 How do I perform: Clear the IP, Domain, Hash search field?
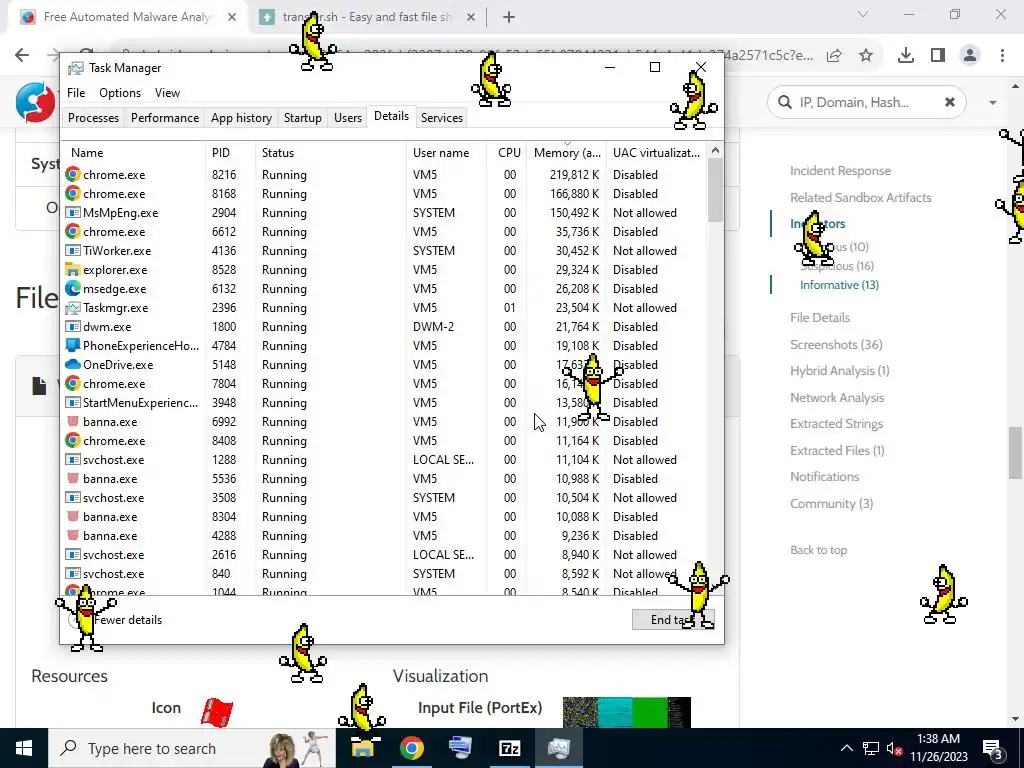[x=950, y=102]
